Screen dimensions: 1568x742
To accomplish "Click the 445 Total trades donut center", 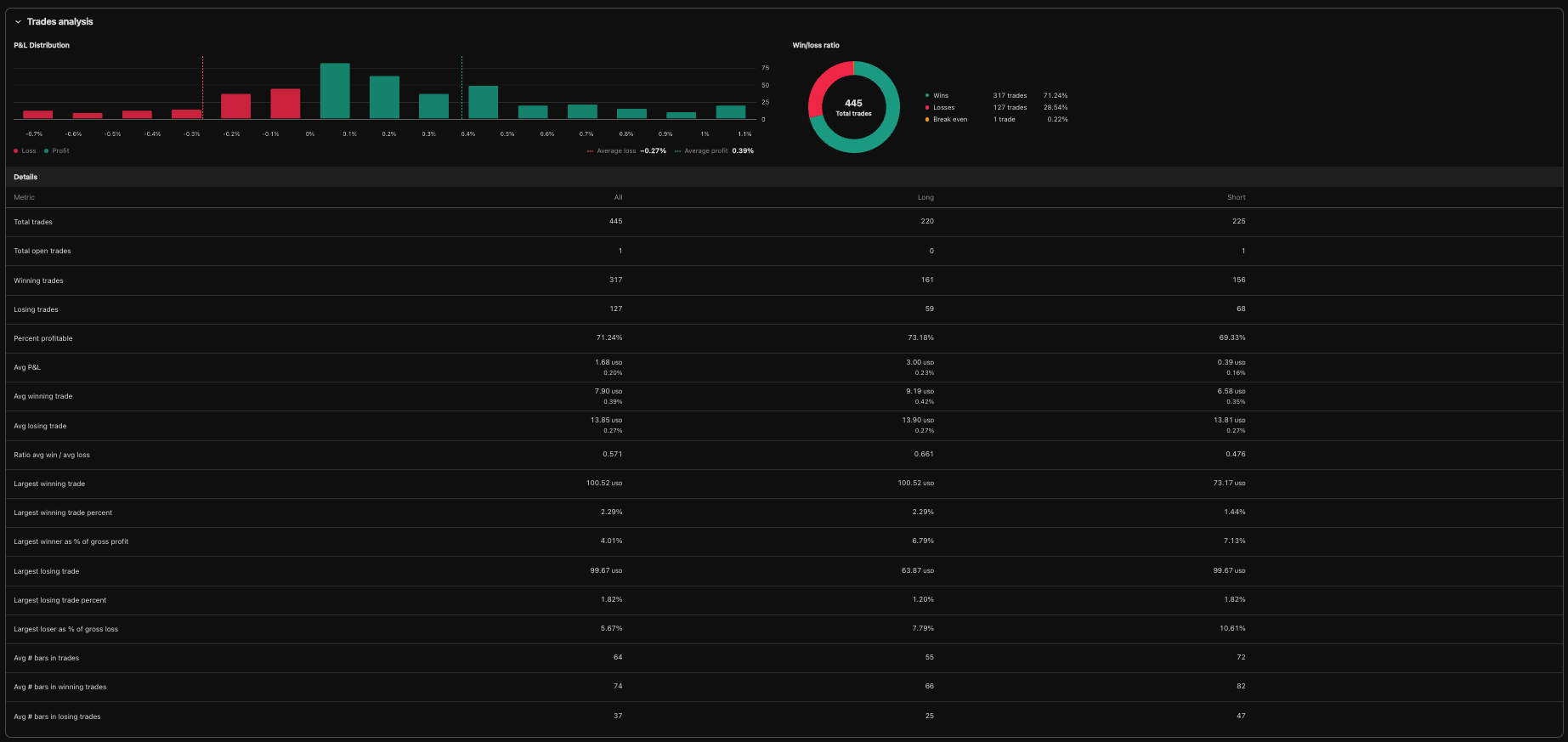I will 853,107.
